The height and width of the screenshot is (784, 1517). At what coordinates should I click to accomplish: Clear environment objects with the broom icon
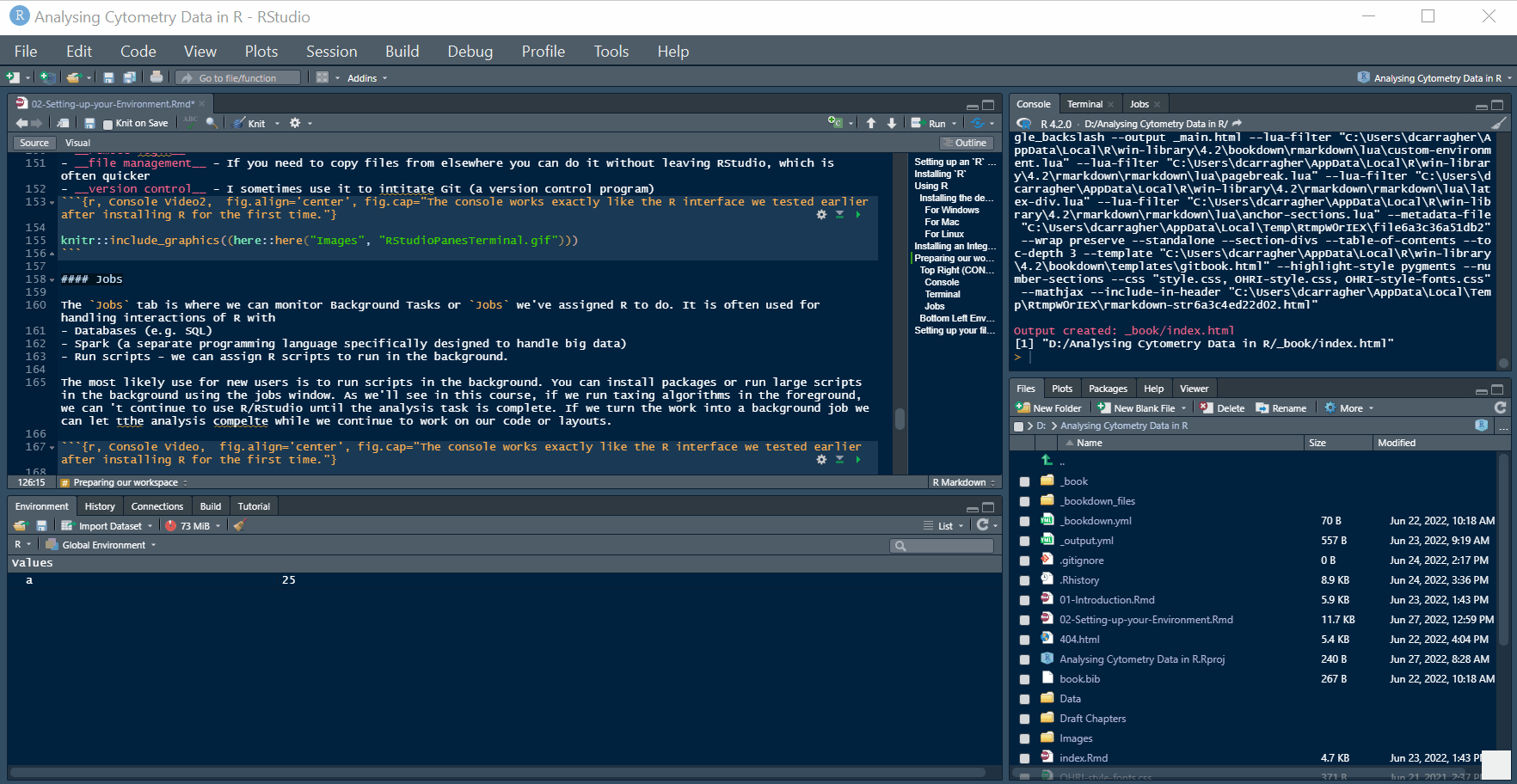tap(239, 525)
